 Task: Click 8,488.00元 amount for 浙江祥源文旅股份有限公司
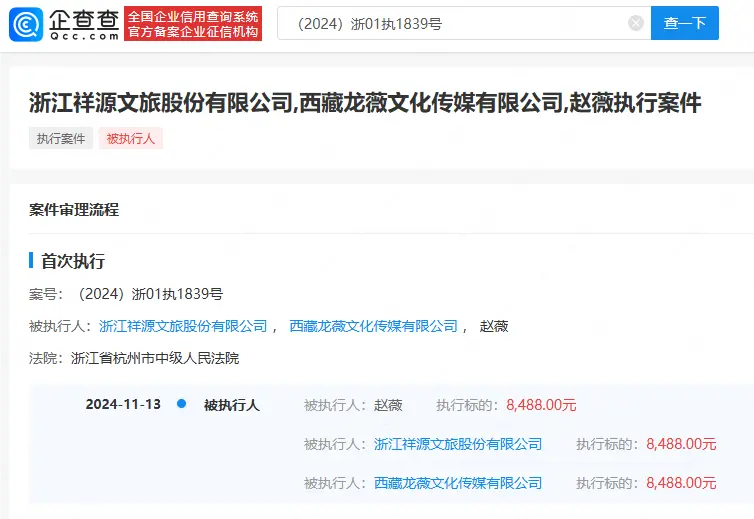point(681,444)
